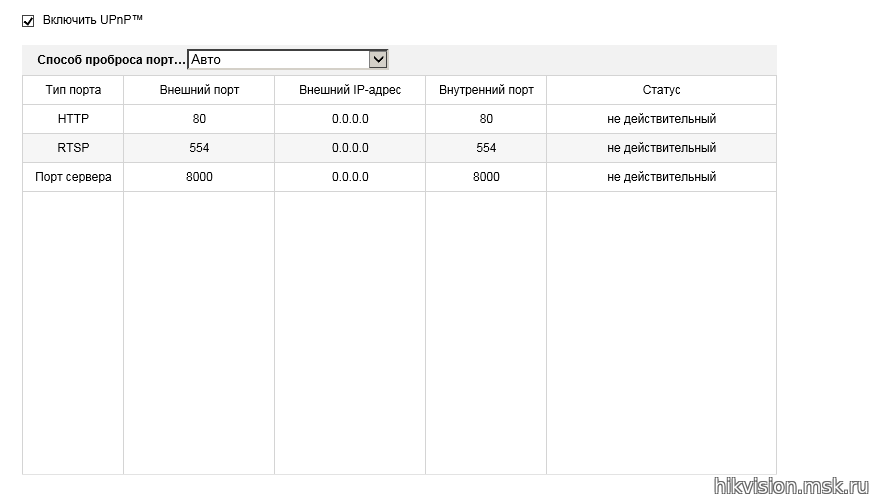This screenshot has height=504, width=879.
Task: Click the Авто port mapping combo box
Action: [288, 59]
